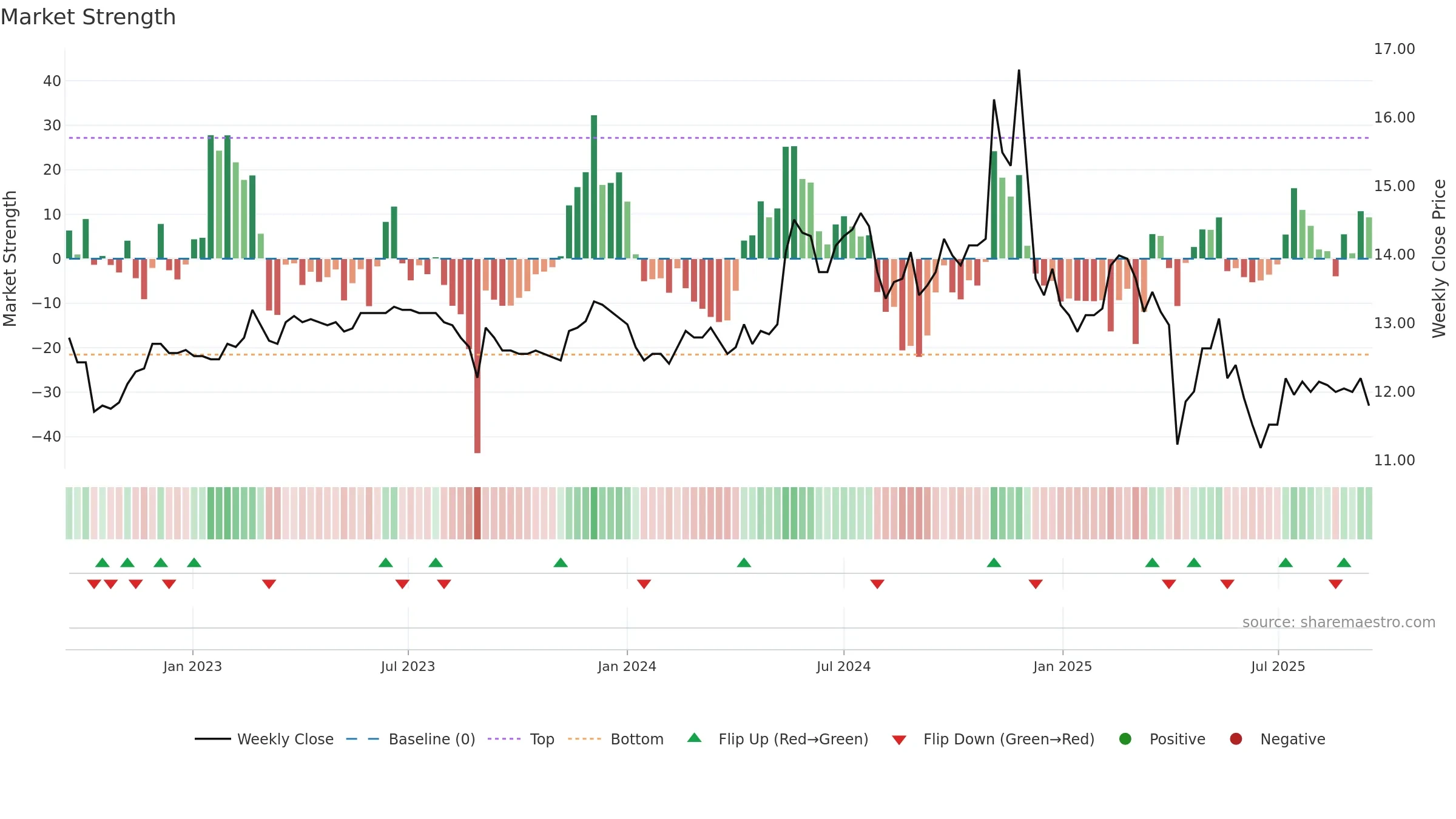The height and width of the screenshot is (819, 1456).
Task: Toggle Flip Down (Green→Red) legend entry
Action: click(994, 739)
